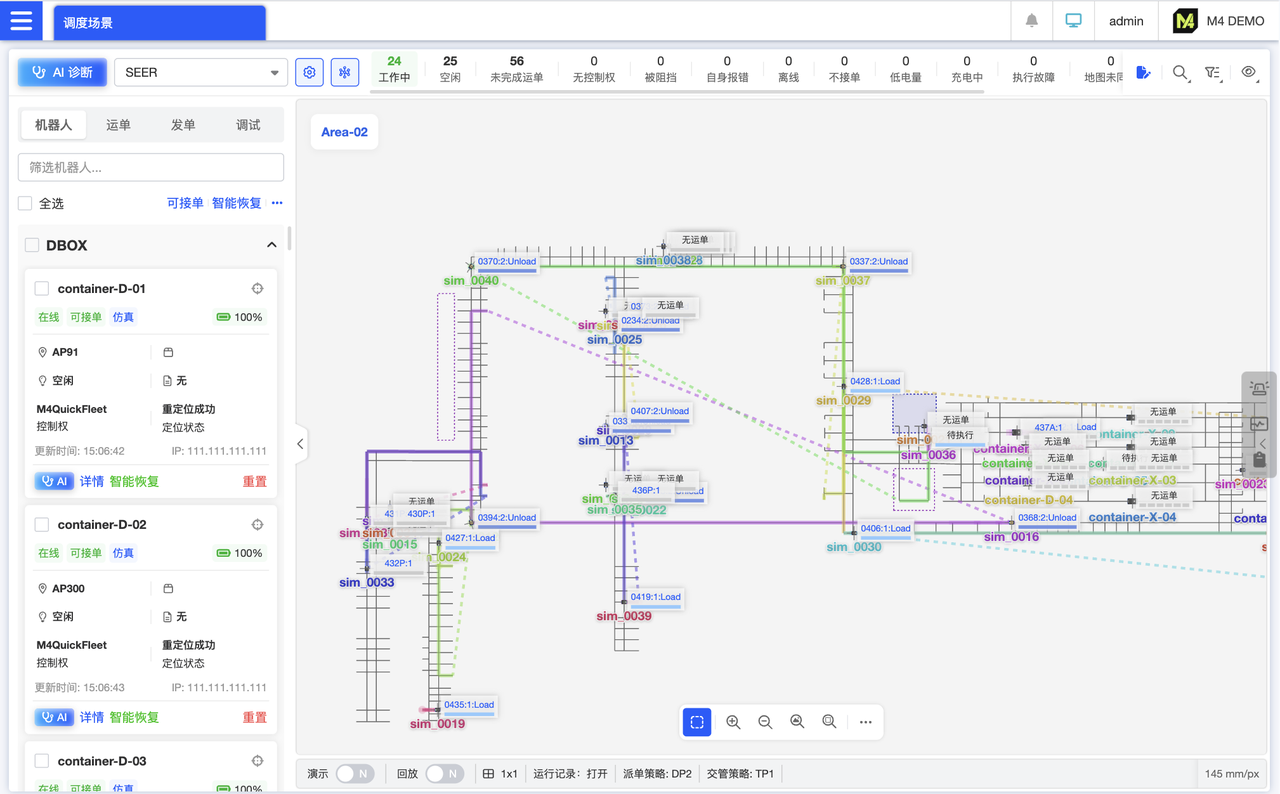Click 重置 link for container-D-01

(255, 482)
